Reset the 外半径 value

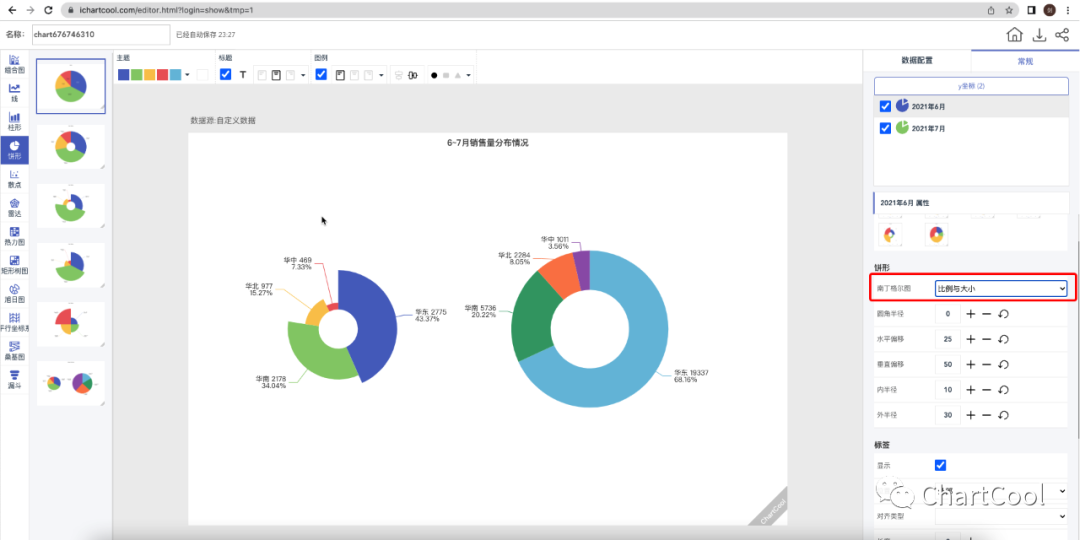(1004, 415)
